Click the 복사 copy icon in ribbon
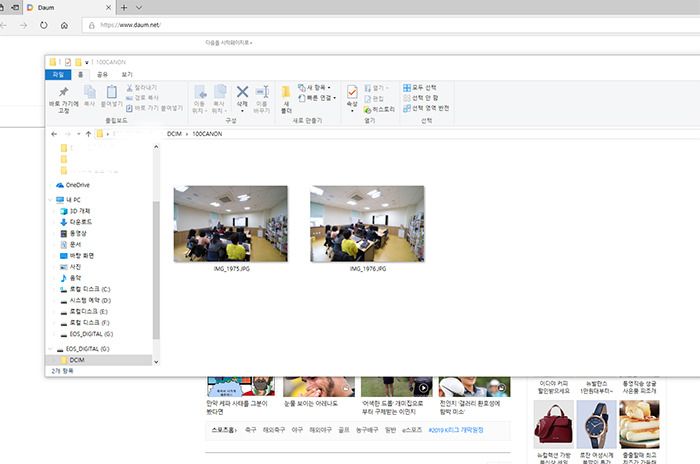 click(89, 92)
